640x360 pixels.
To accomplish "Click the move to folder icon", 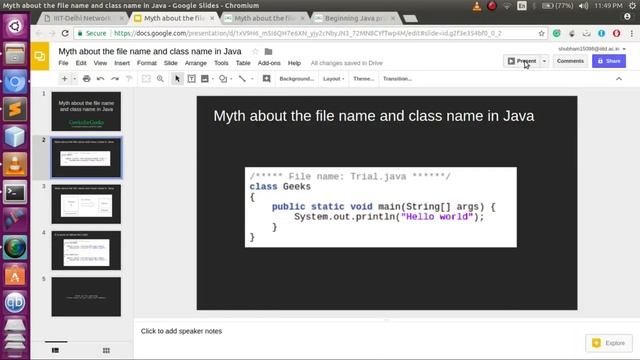I will pos(268,51).
